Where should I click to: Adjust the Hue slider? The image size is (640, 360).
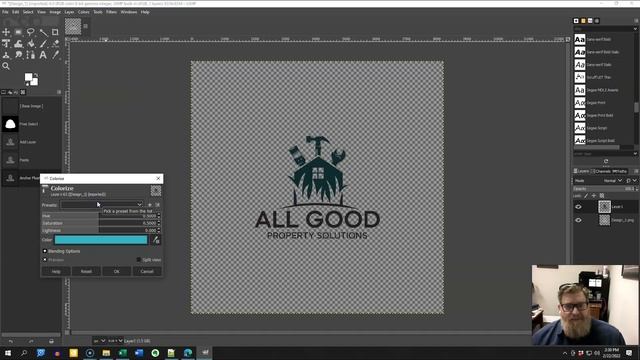99,216
